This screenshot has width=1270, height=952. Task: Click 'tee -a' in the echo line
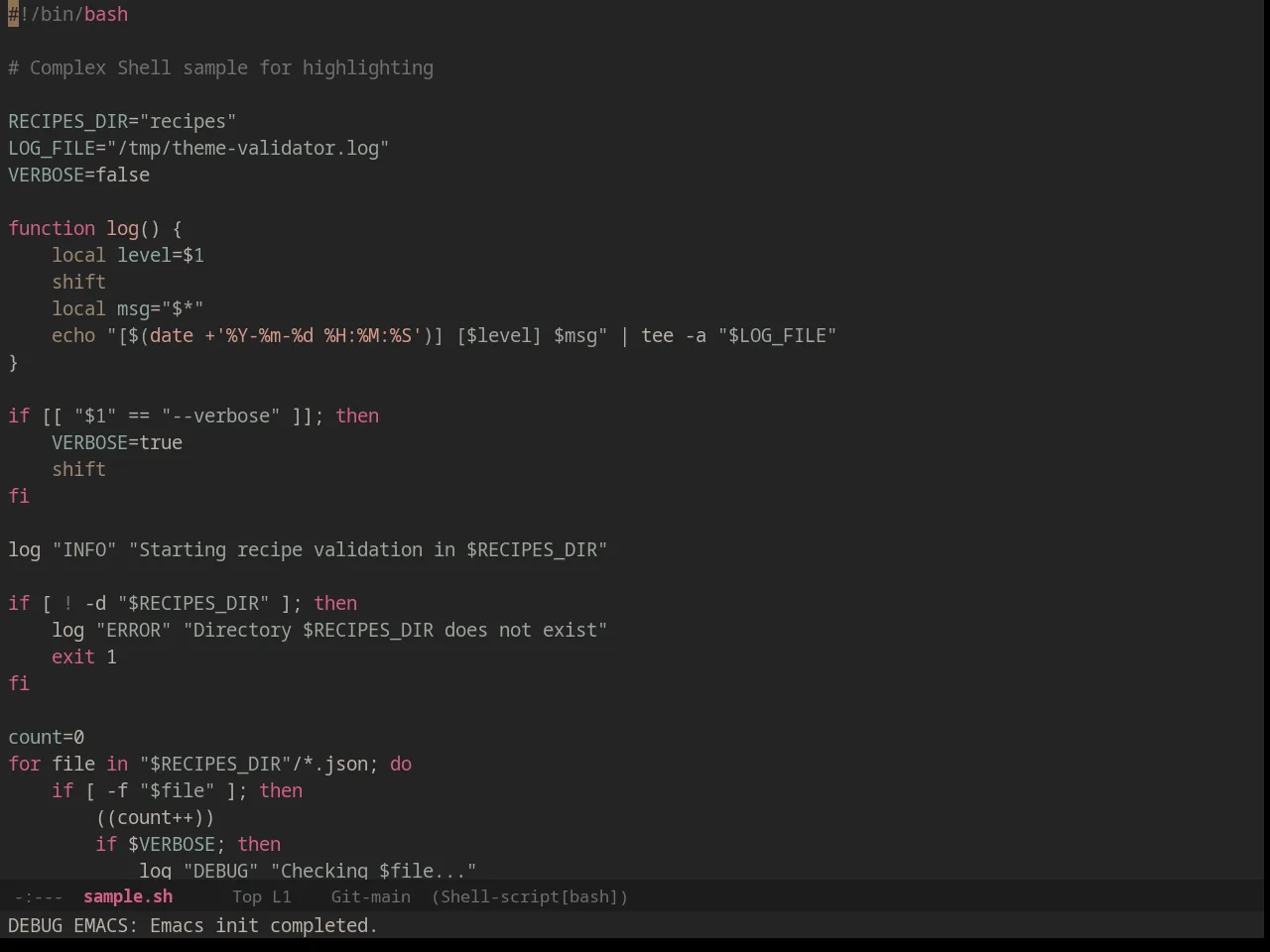click(674, 335)
